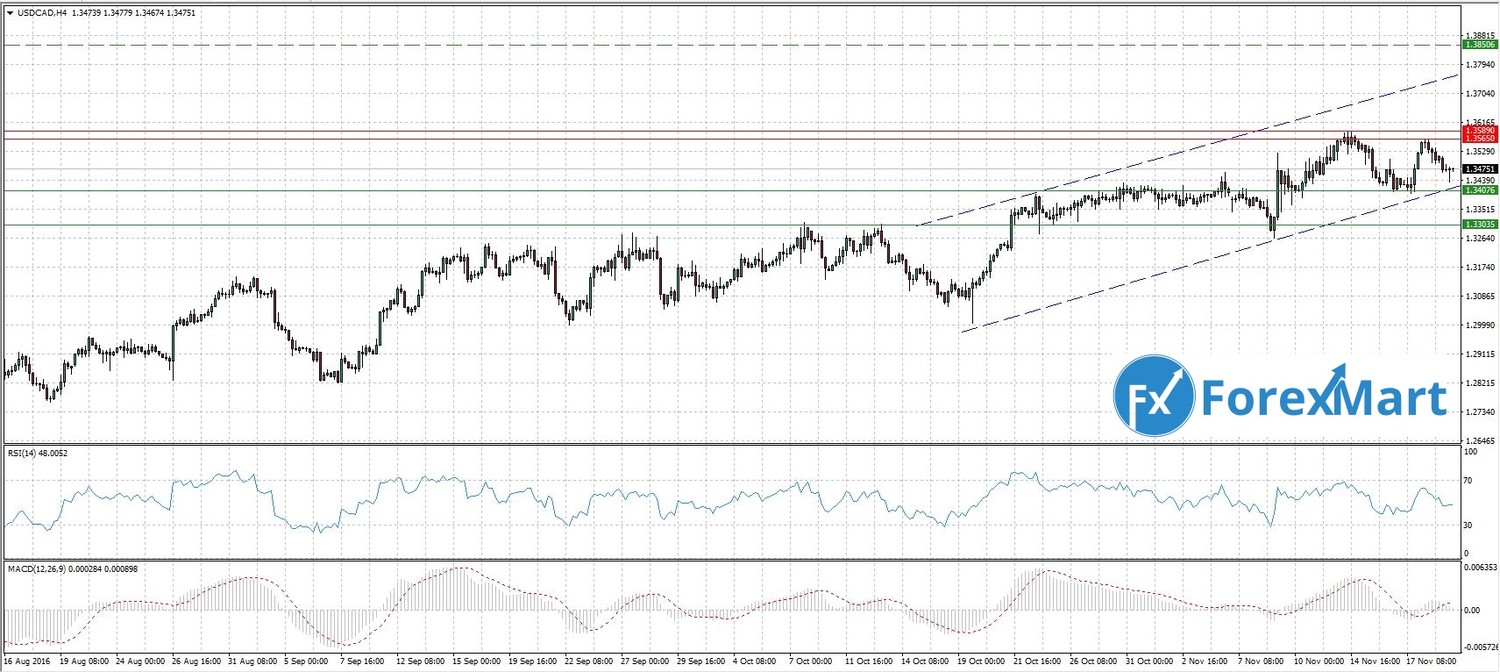Click the RSI 70 level scale value
1500x672 pixels.
[1468, 481]
